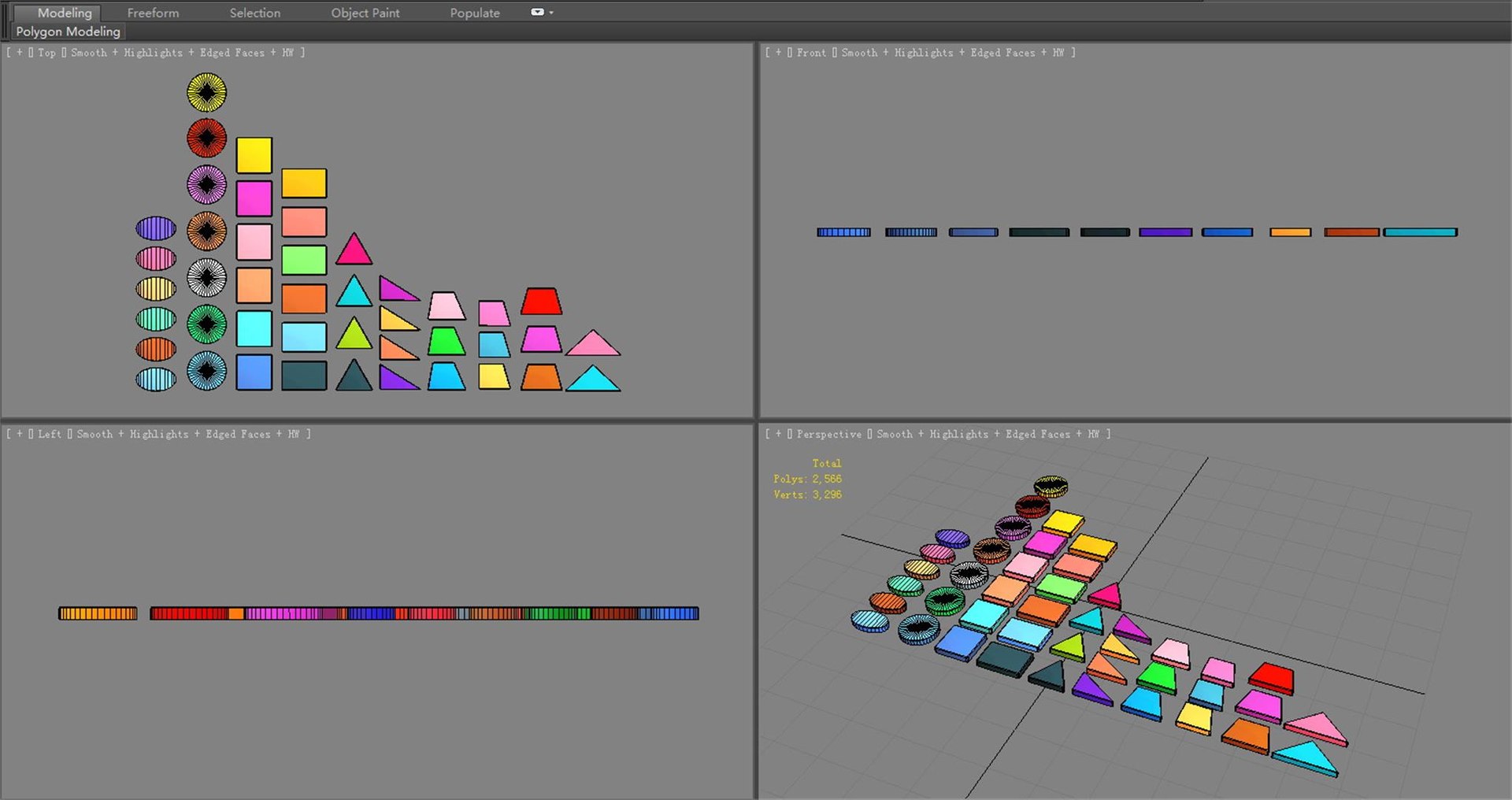Click the Total statistics heading
Viewport: 1512px width, 800px height.
point(827,464)
